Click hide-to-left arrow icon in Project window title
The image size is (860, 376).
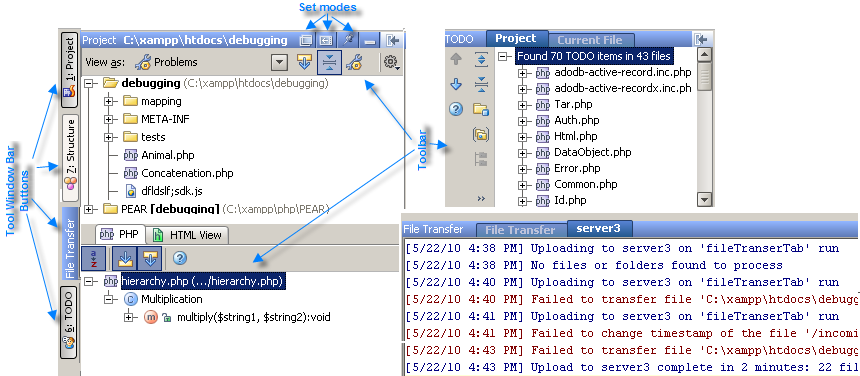(x=393, y=41)
